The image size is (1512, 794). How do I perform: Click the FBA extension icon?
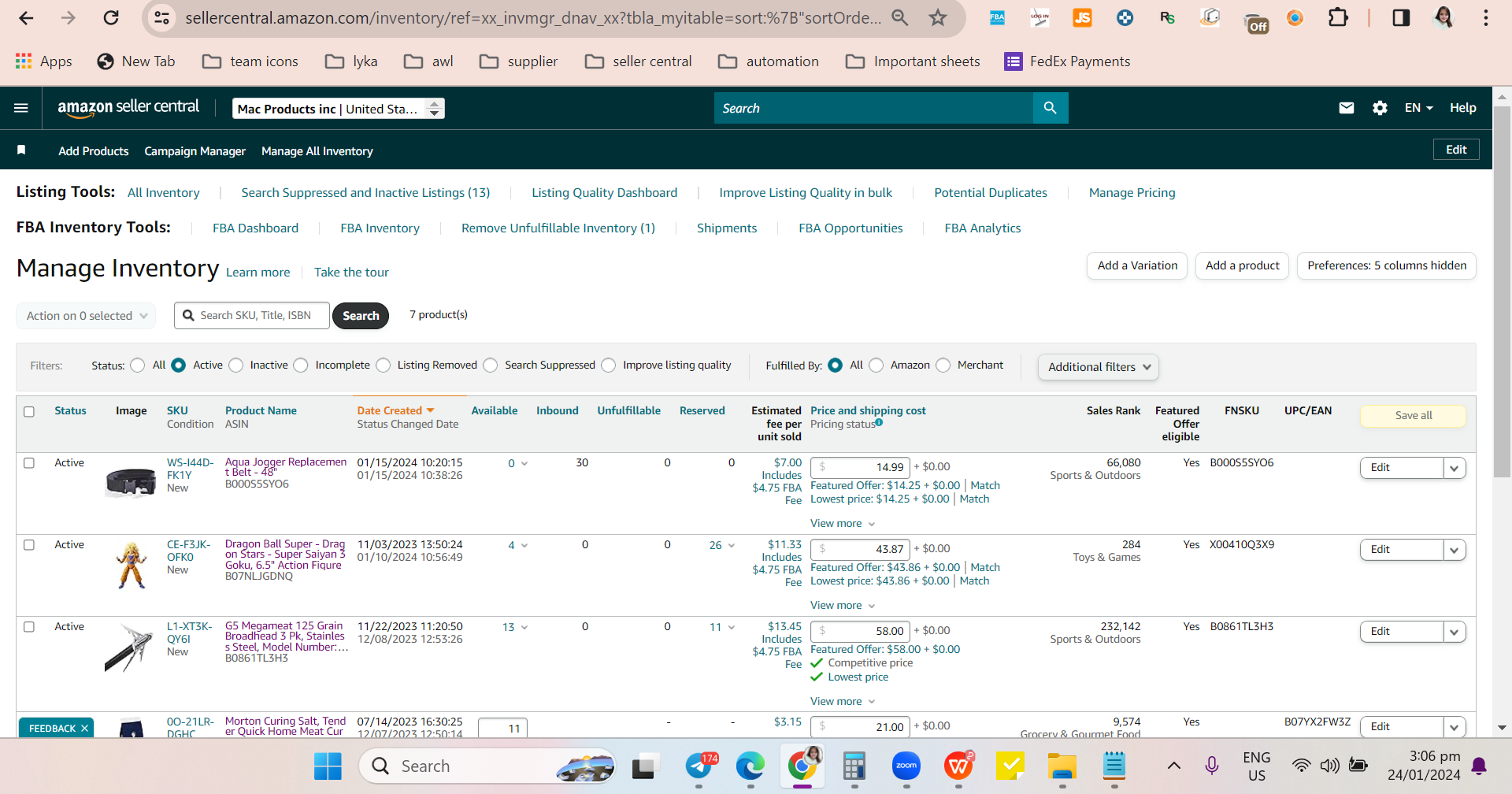click(997, 17)
